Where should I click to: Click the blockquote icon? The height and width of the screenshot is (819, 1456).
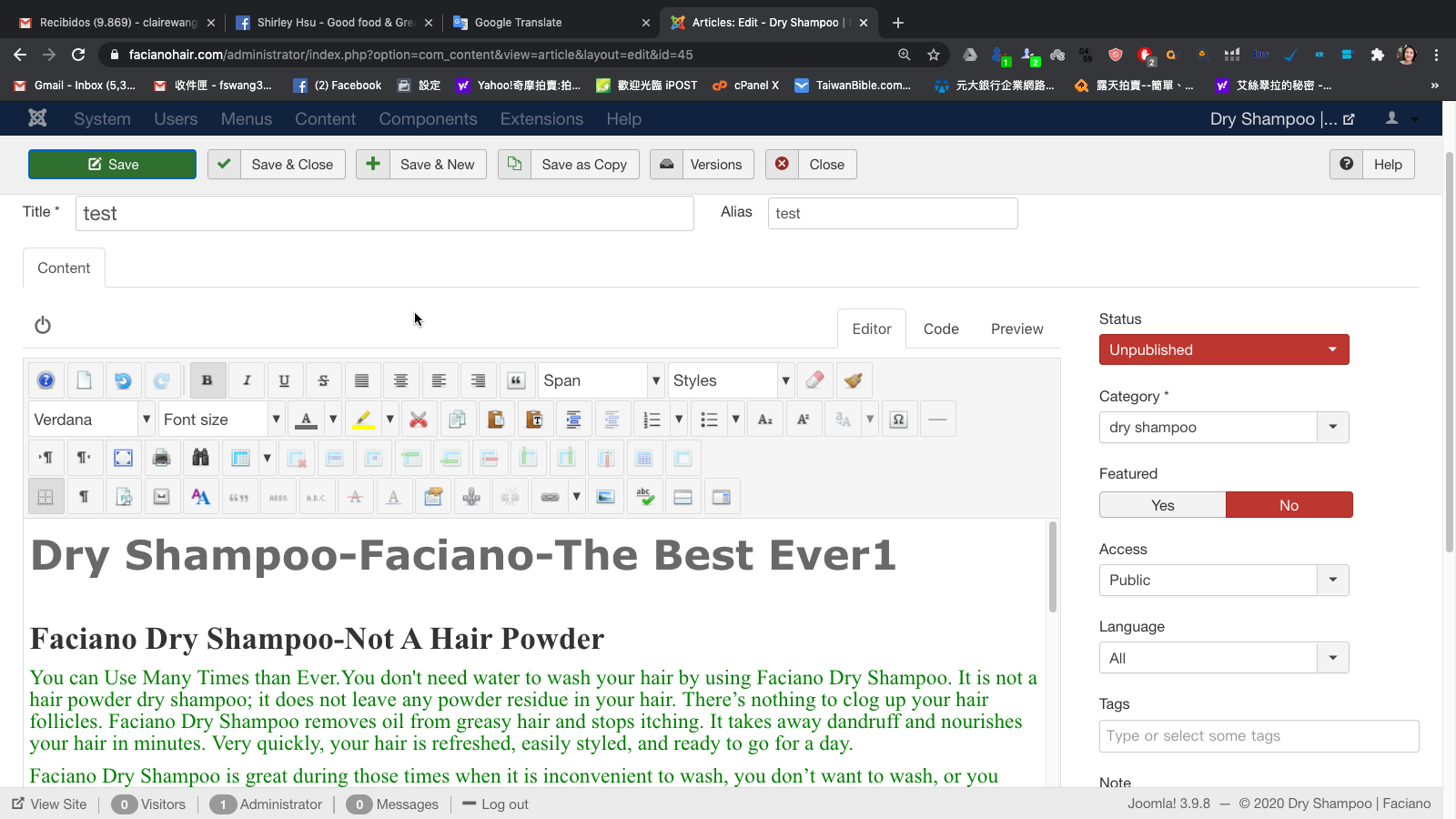tap(516, 380)
